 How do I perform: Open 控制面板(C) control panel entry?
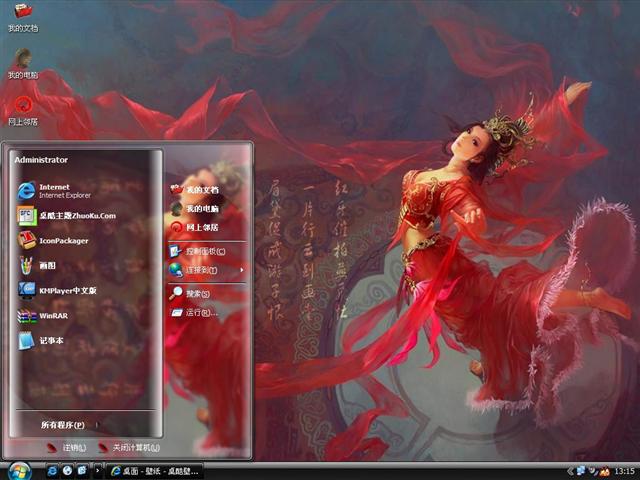(x=198, y=251)
